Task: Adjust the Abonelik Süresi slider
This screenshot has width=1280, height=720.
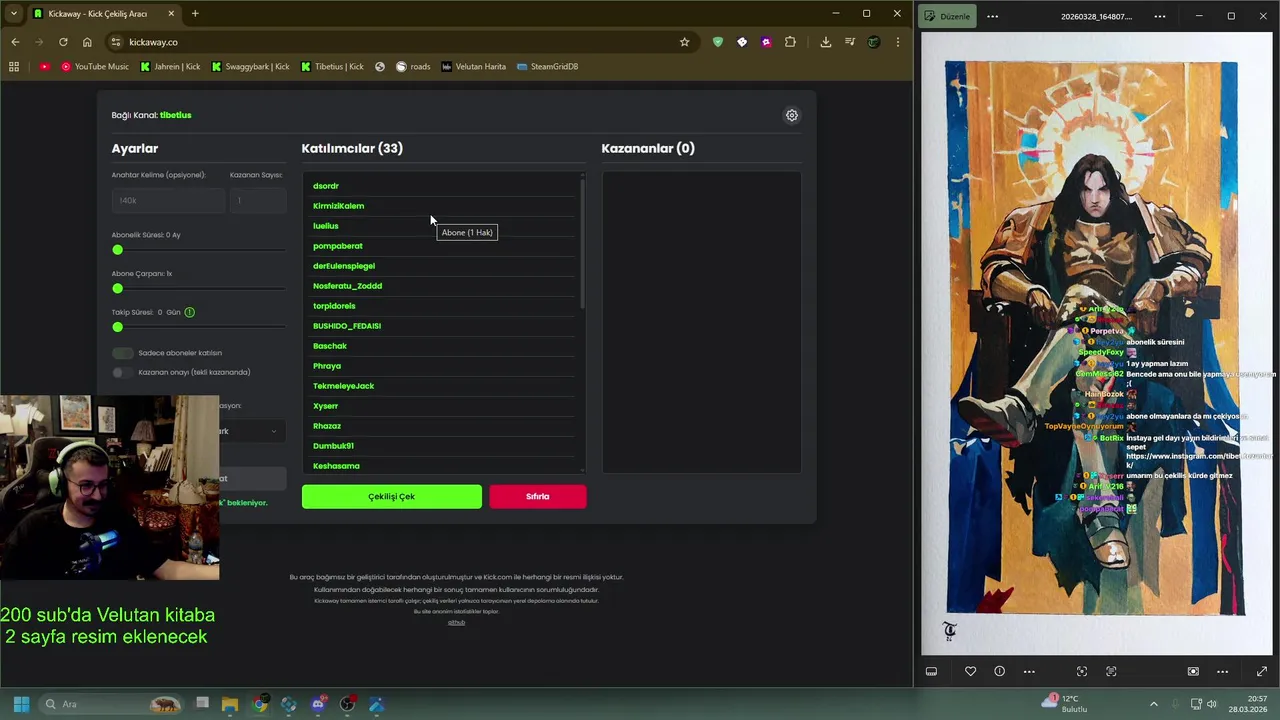Action: [198, 249]
